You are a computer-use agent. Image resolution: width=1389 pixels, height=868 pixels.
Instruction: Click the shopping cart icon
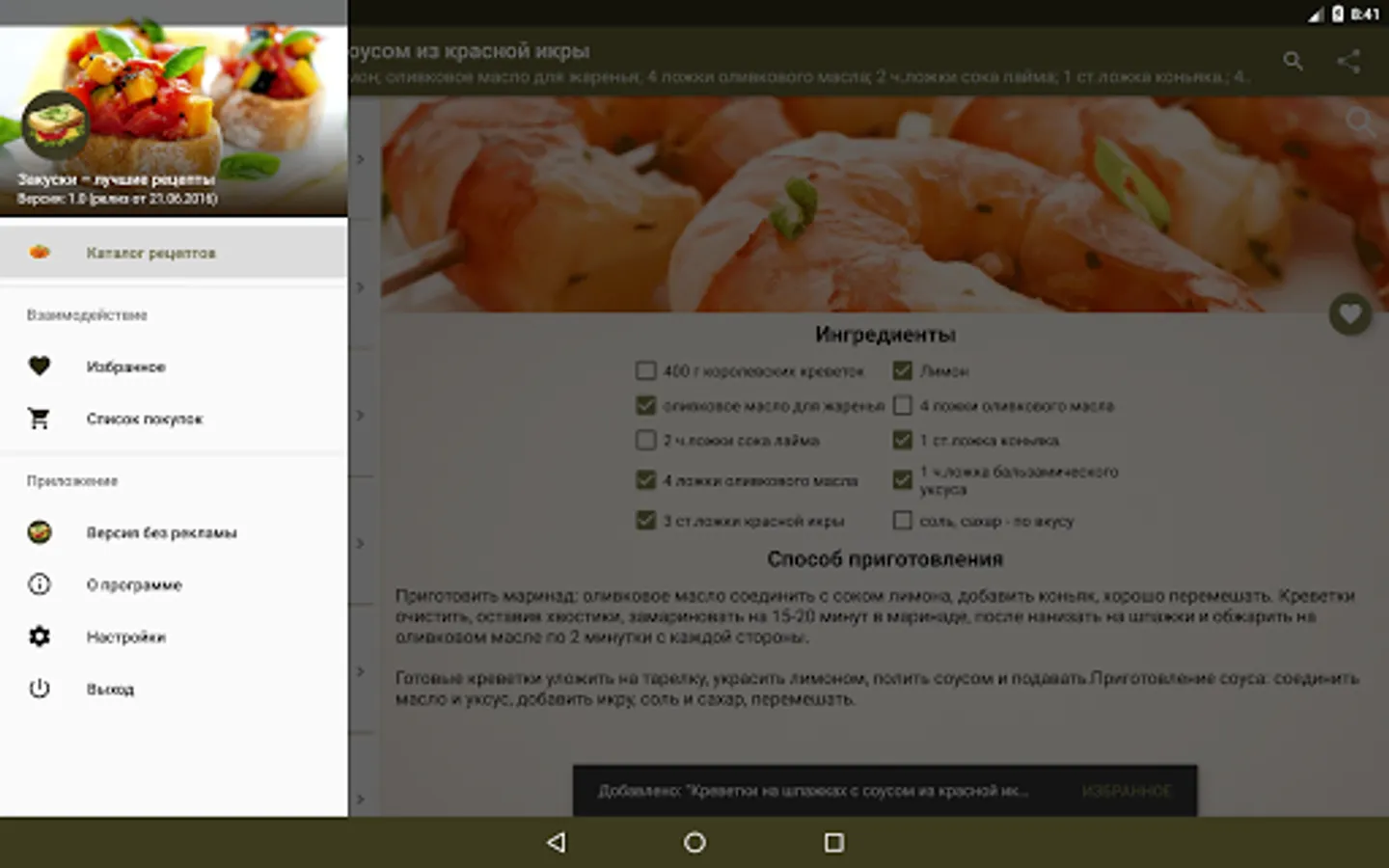[39, 419]
